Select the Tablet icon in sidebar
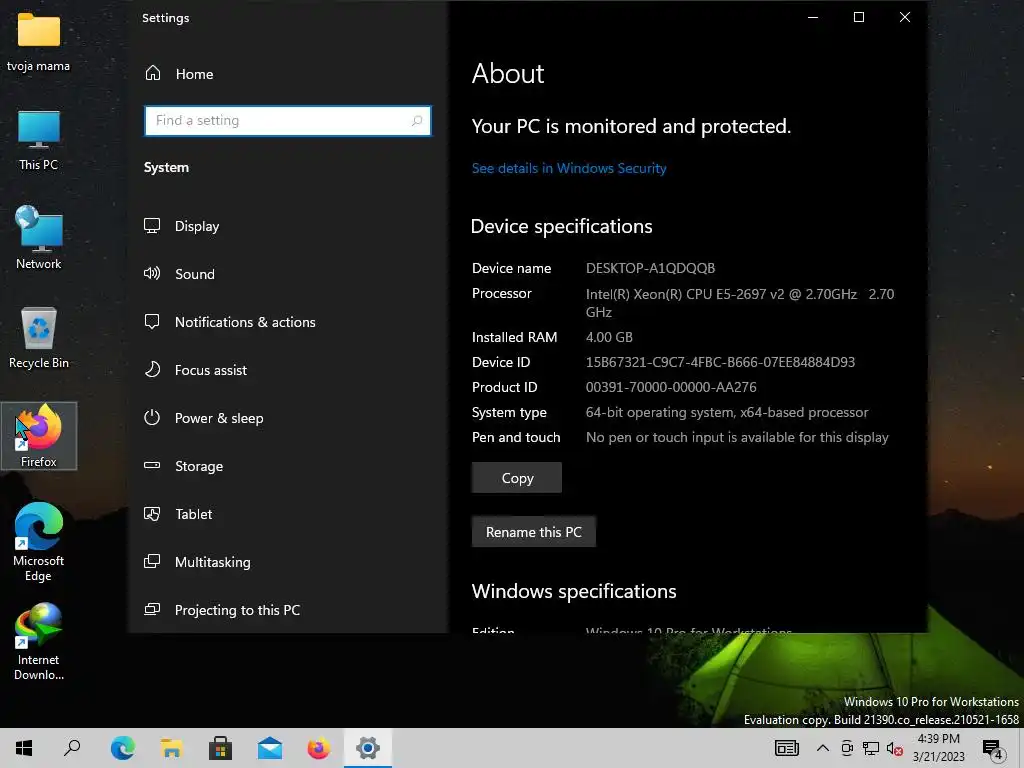The image size is (1024, 768). 152,514
